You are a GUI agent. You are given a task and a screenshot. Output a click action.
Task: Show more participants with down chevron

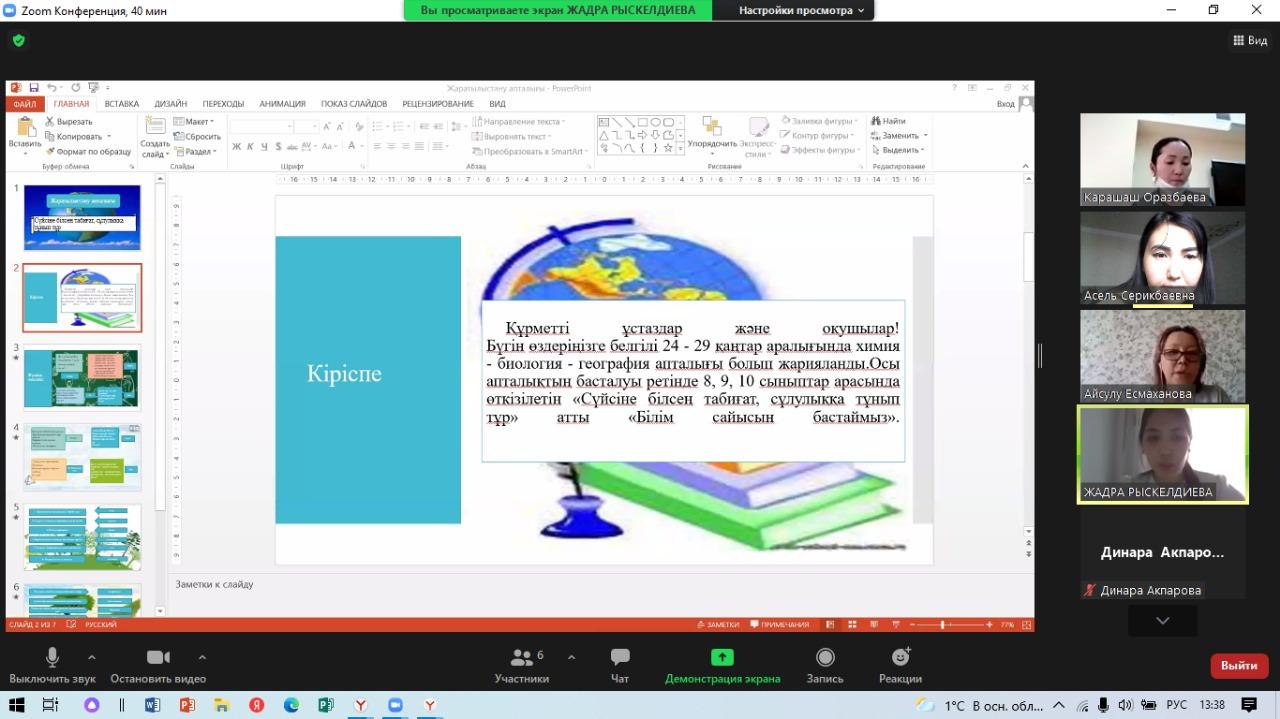tap(1162, 621)
